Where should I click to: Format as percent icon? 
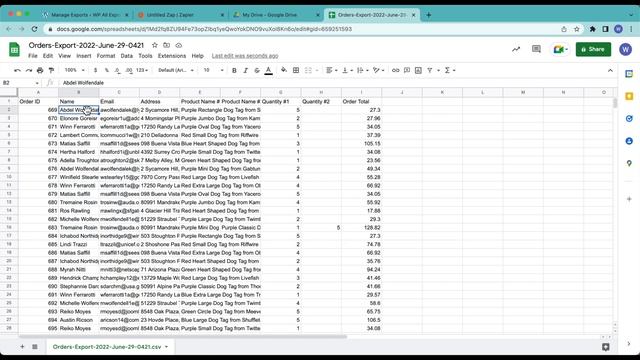click(x=107, y=70)
